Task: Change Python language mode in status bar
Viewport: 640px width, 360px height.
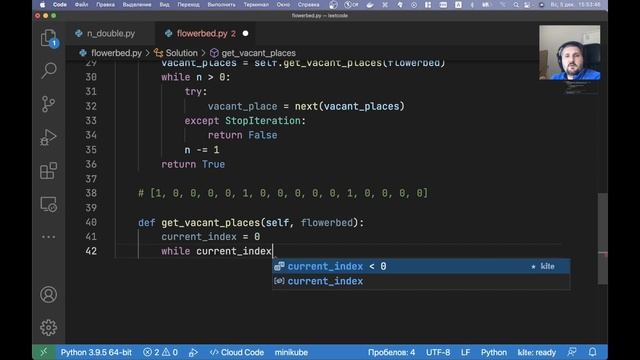Action: tap(493, 352)
